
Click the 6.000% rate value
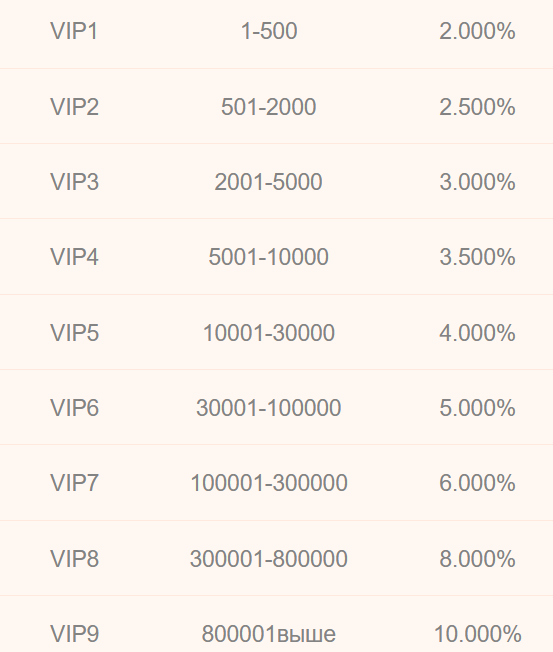click(477, 483)
